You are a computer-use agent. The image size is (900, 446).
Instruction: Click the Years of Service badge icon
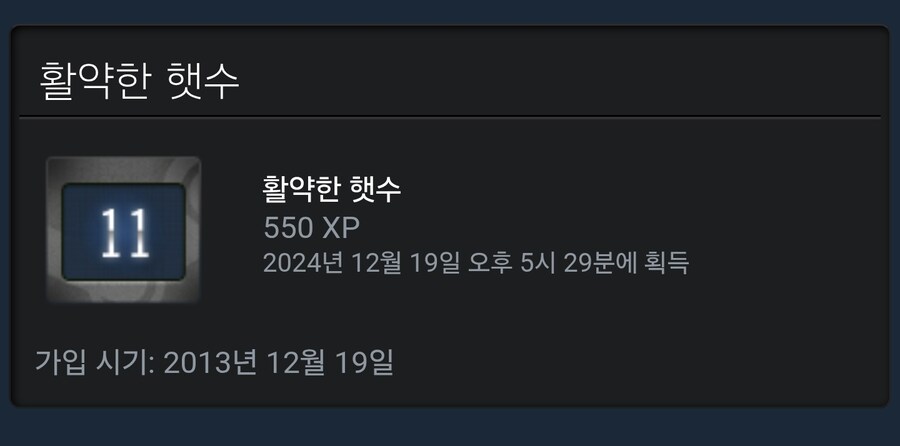(x=123, y=230)
